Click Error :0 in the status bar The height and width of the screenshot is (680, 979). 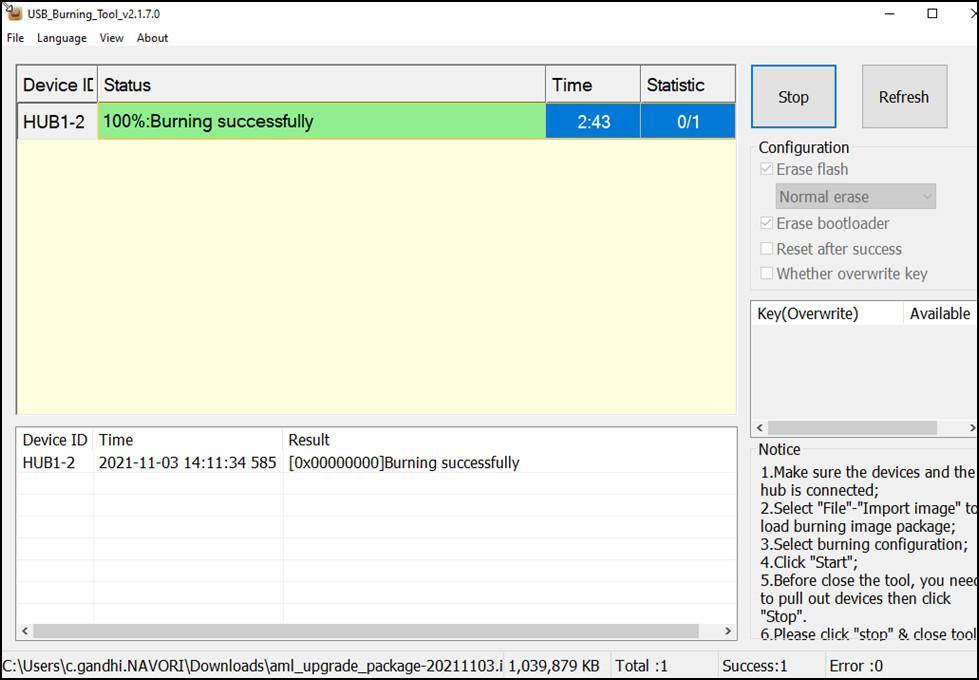[856, 666]
